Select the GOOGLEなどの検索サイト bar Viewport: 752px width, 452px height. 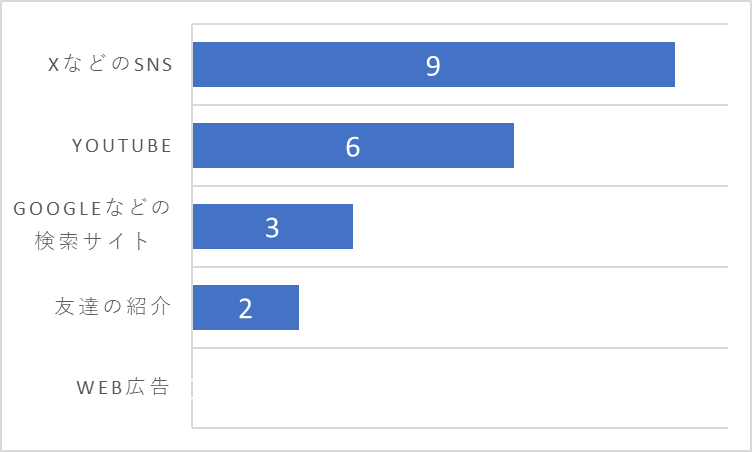click(272, 226)
